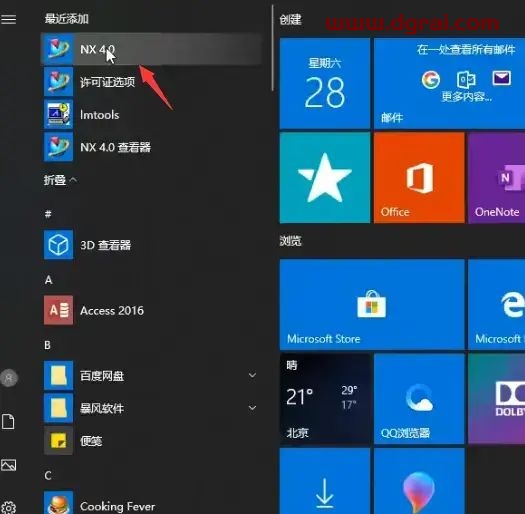Open the 北京 weather tile
This screenshot has width=525, height=514.
pos(325,398)
